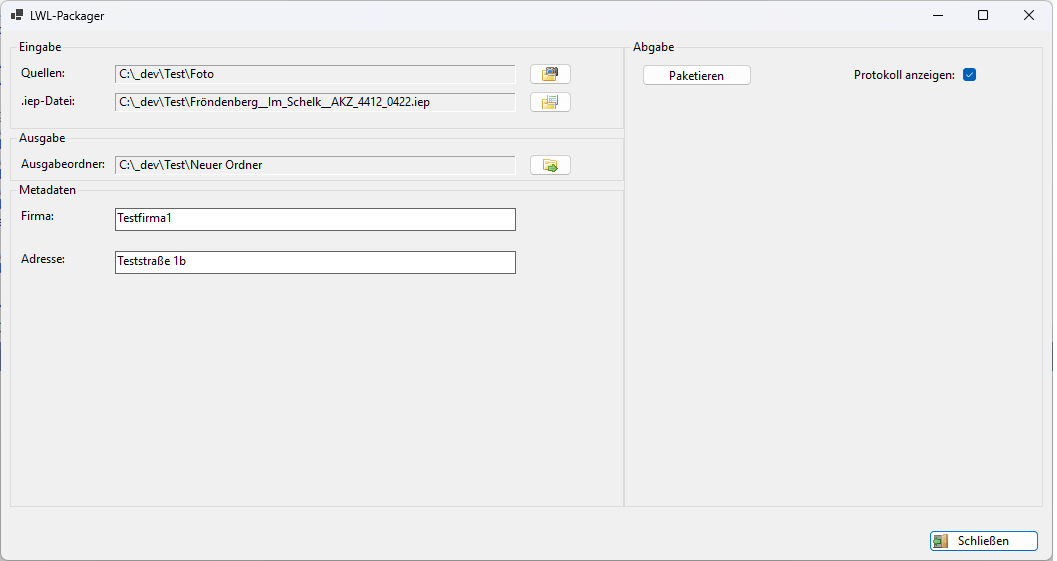
Task: Focus the Adresse field containing Teststraße 1b
Action: point(315,262)
